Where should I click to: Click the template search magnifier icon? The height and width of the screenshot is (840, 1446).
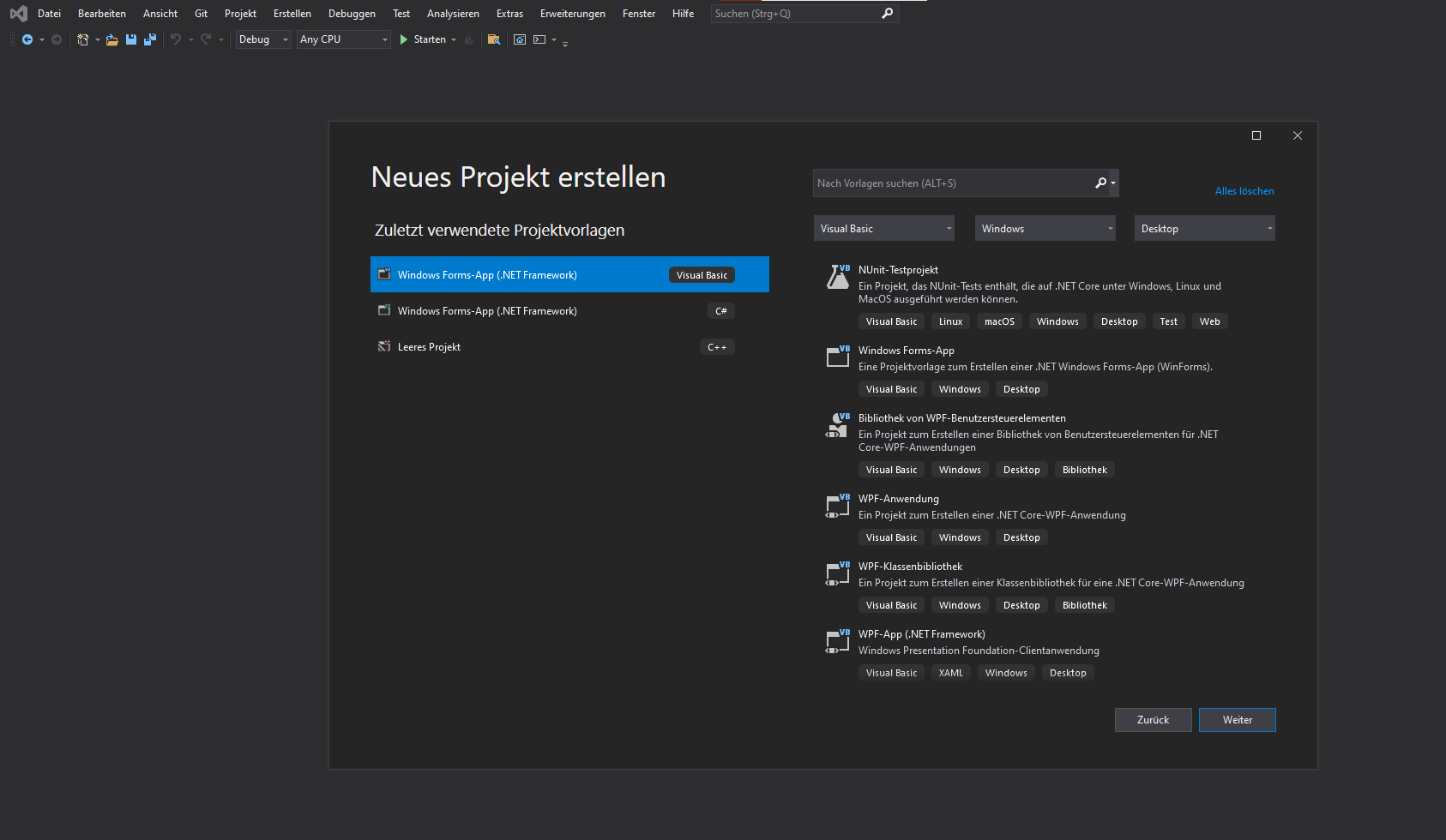1100,183
